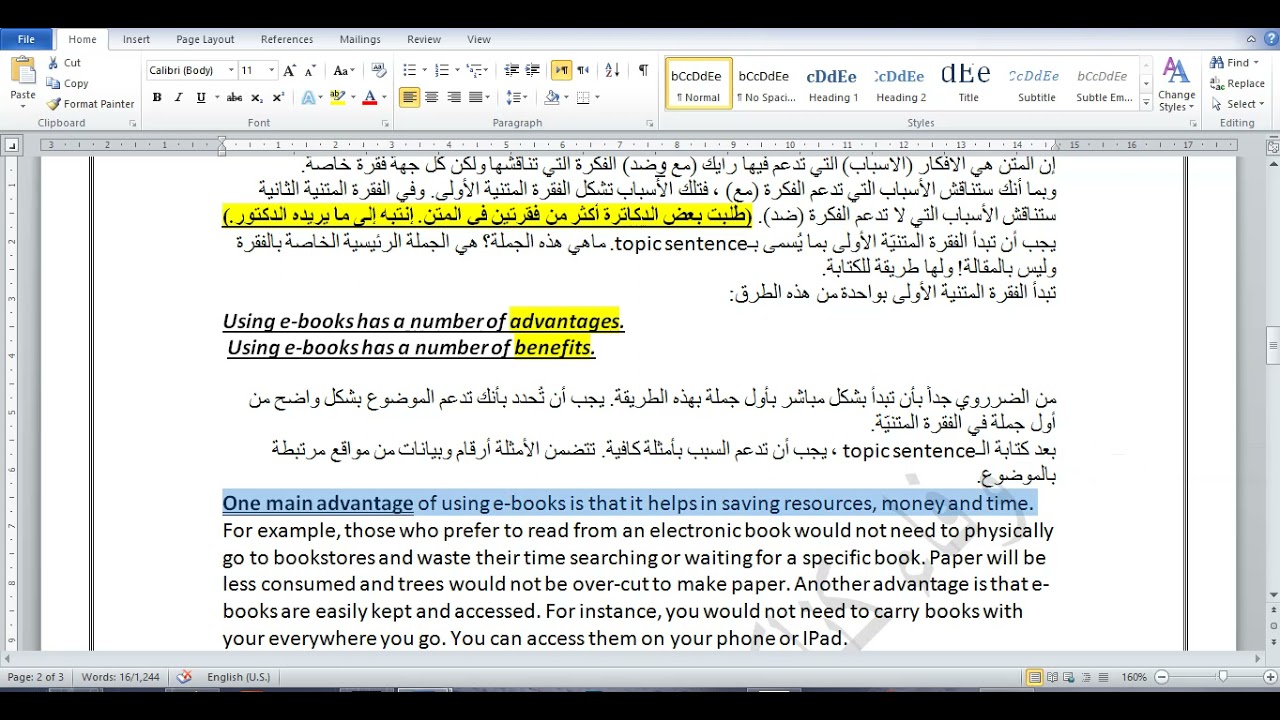This screenshot has height=720, width=1280.
Task: Open Word Help question mark
Action: [1269, 39]
